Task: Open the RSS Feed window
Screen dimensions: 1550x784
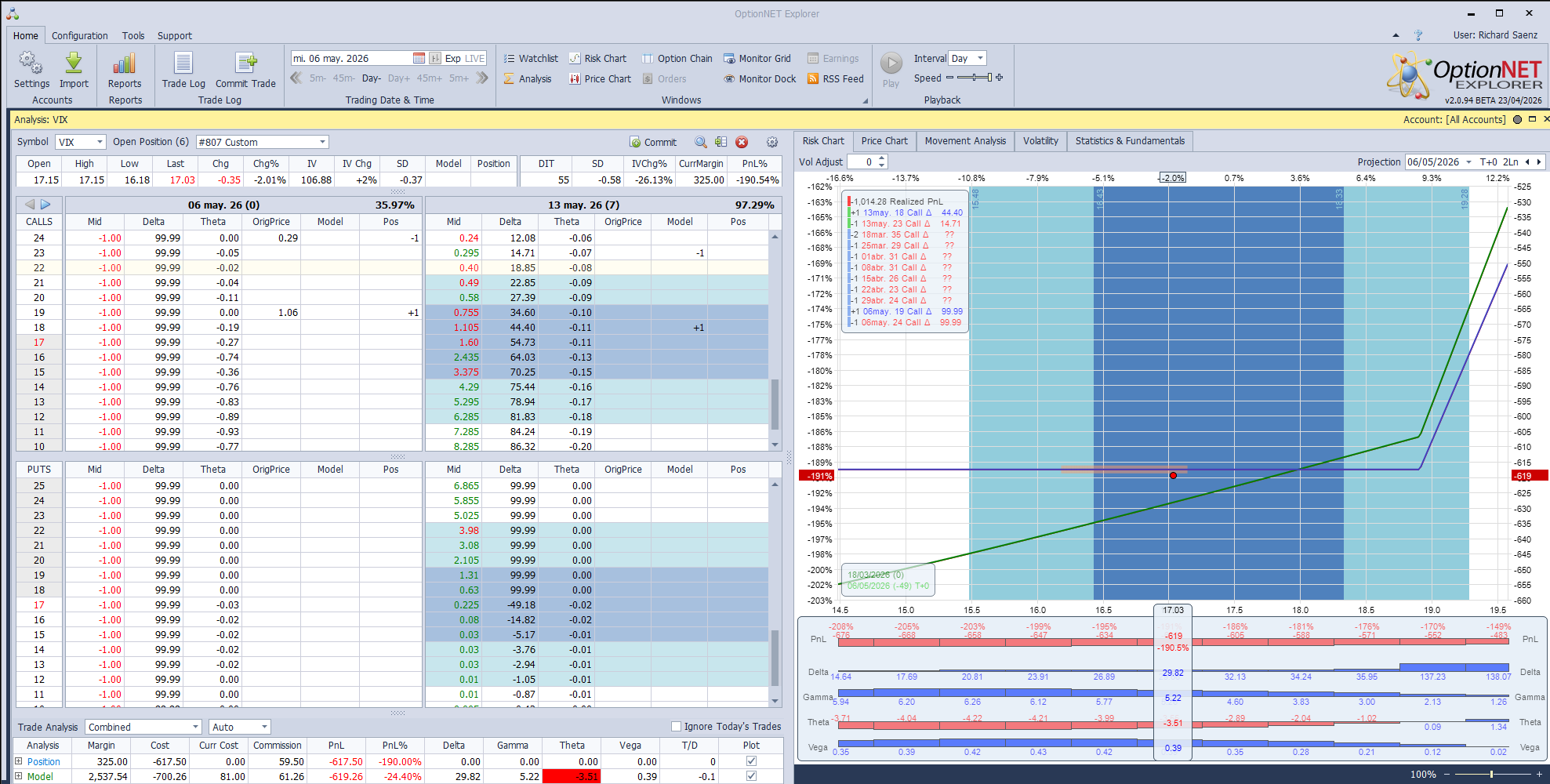Action: point(836,78)
